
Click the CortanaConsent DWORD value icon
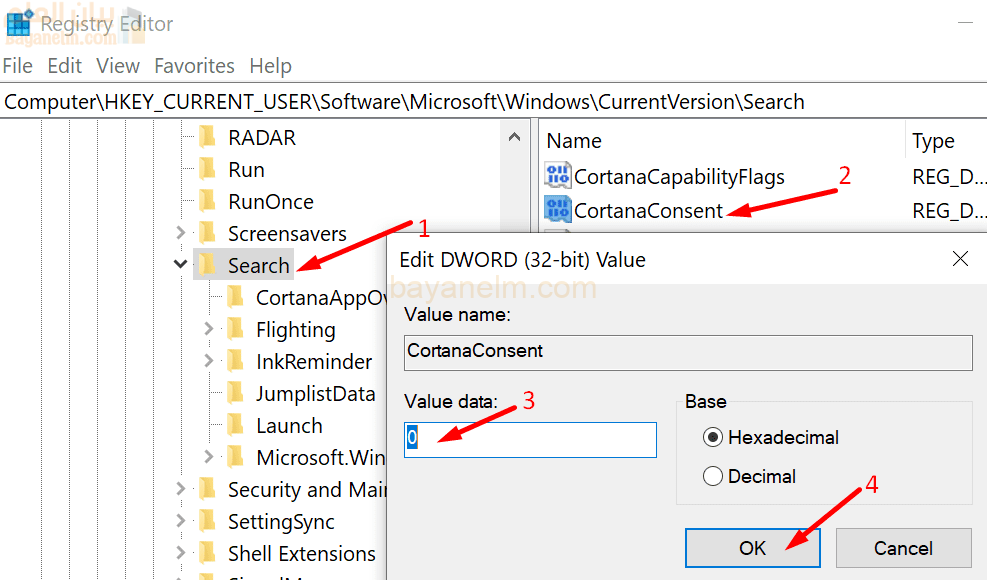(557, 210)
